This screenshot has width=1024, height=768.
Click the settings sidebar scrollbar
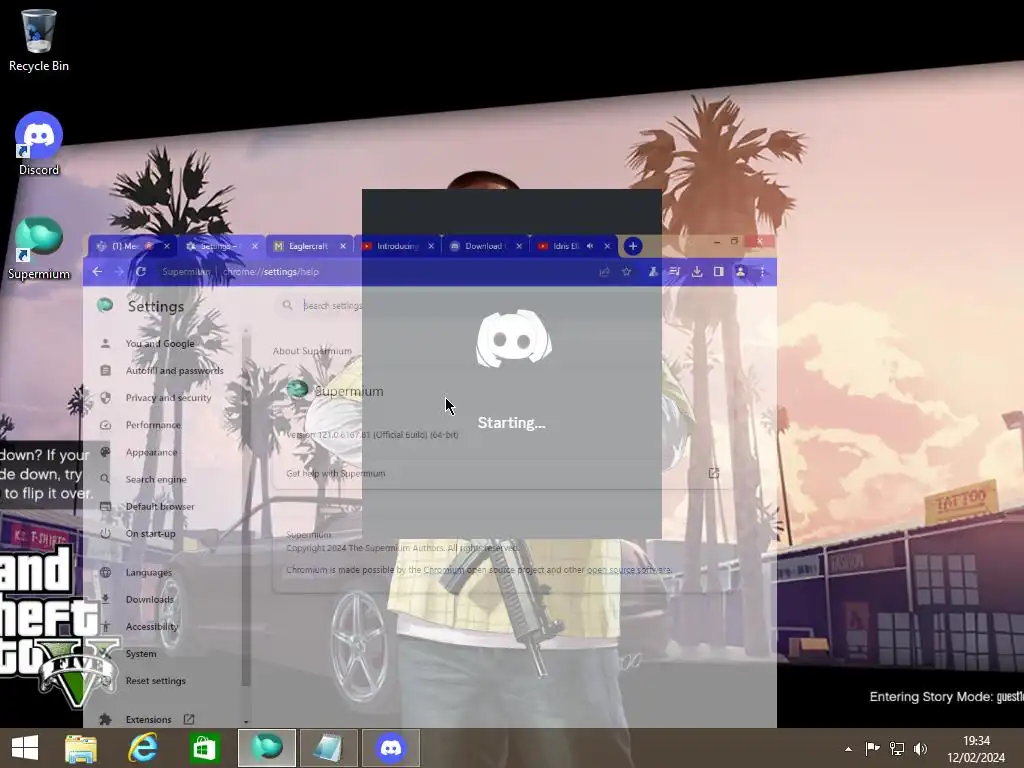(x=246, y=507)
